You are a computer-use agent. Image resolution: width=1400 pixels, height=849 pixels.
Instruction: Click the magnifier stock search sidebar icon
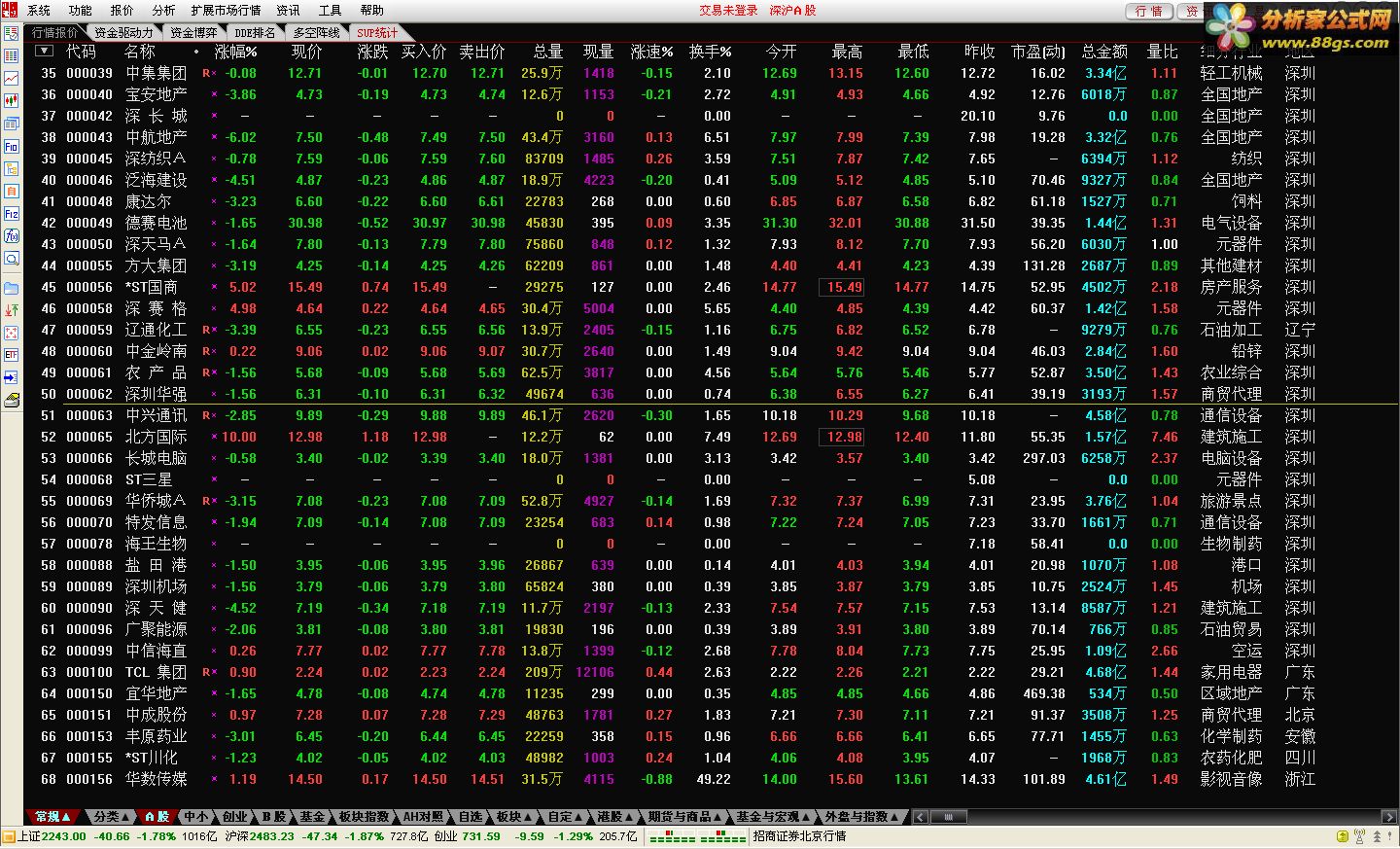click(x=12, y=259)
